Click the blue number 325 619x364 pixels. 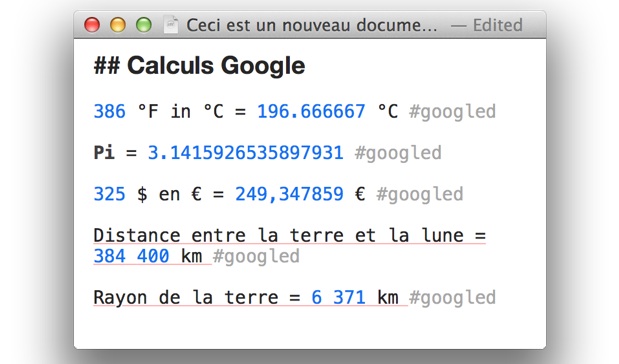coord(109,194)
